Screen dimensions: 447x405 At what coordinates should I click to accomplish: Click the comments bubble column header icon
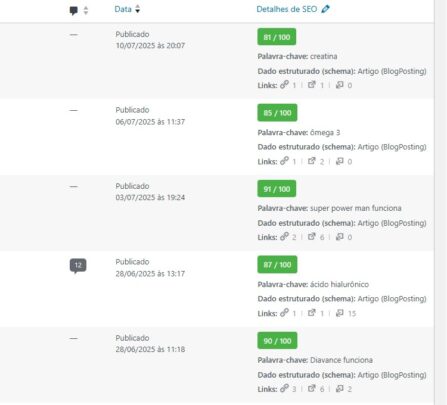click(74, 11)
